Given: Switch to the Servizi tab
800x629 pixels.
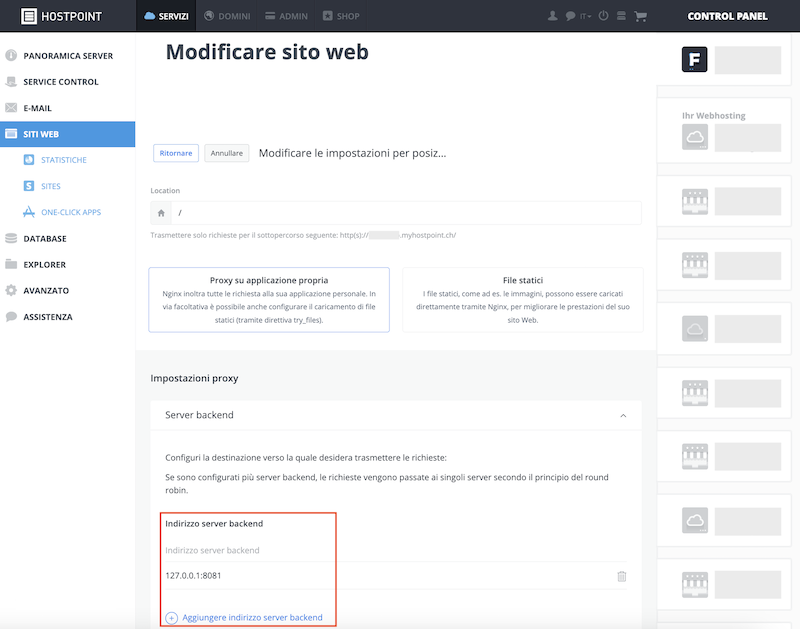Looking at the screenshot, I should point(166,16).
